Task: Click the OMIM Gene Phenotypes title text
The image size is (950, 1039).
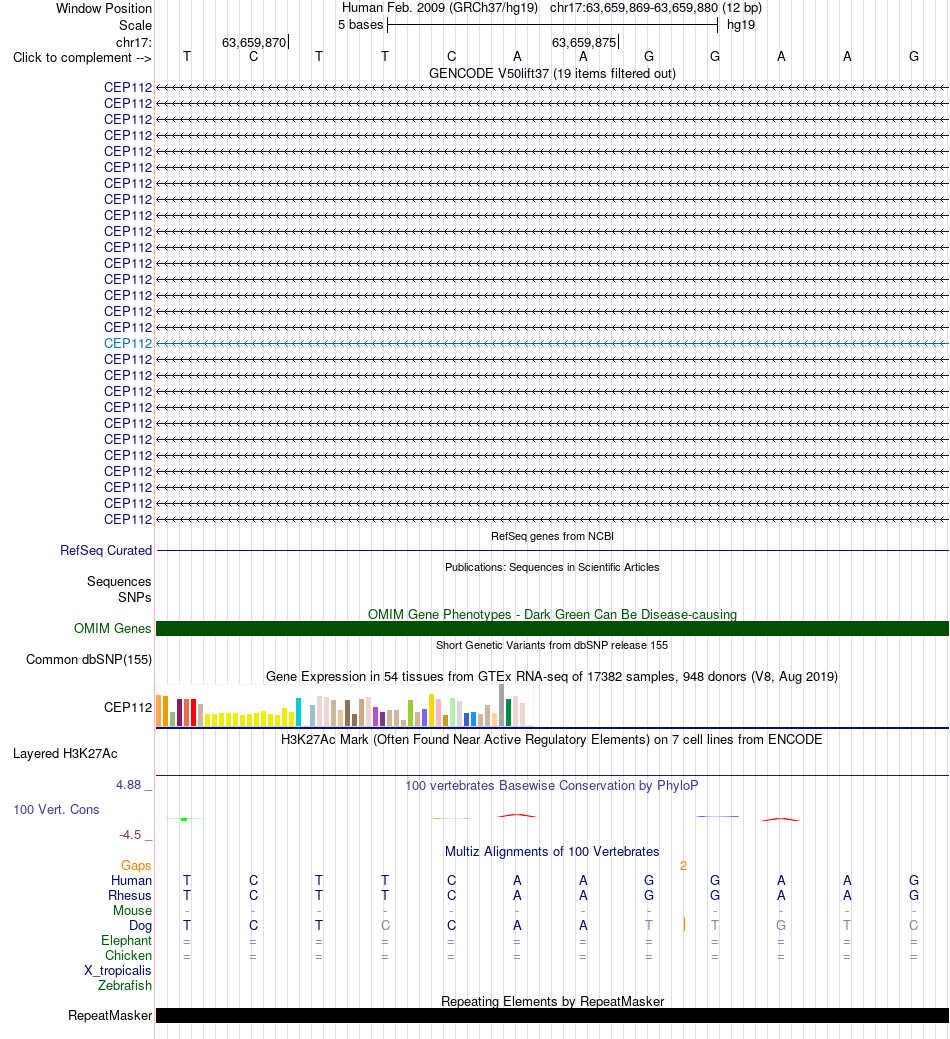Action: pos(552,614)
